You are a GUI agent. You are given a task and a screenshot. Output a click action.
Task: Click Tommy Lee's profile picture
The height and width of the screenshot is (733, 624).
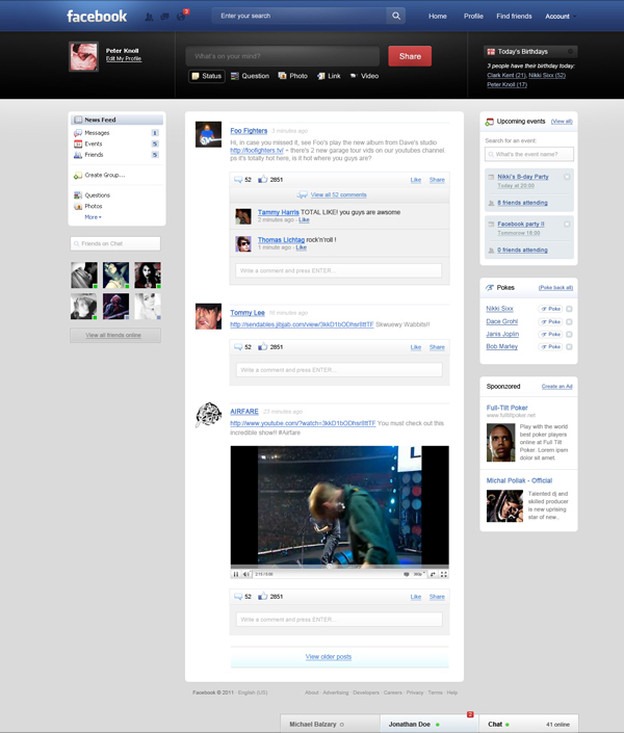(208, 316)
